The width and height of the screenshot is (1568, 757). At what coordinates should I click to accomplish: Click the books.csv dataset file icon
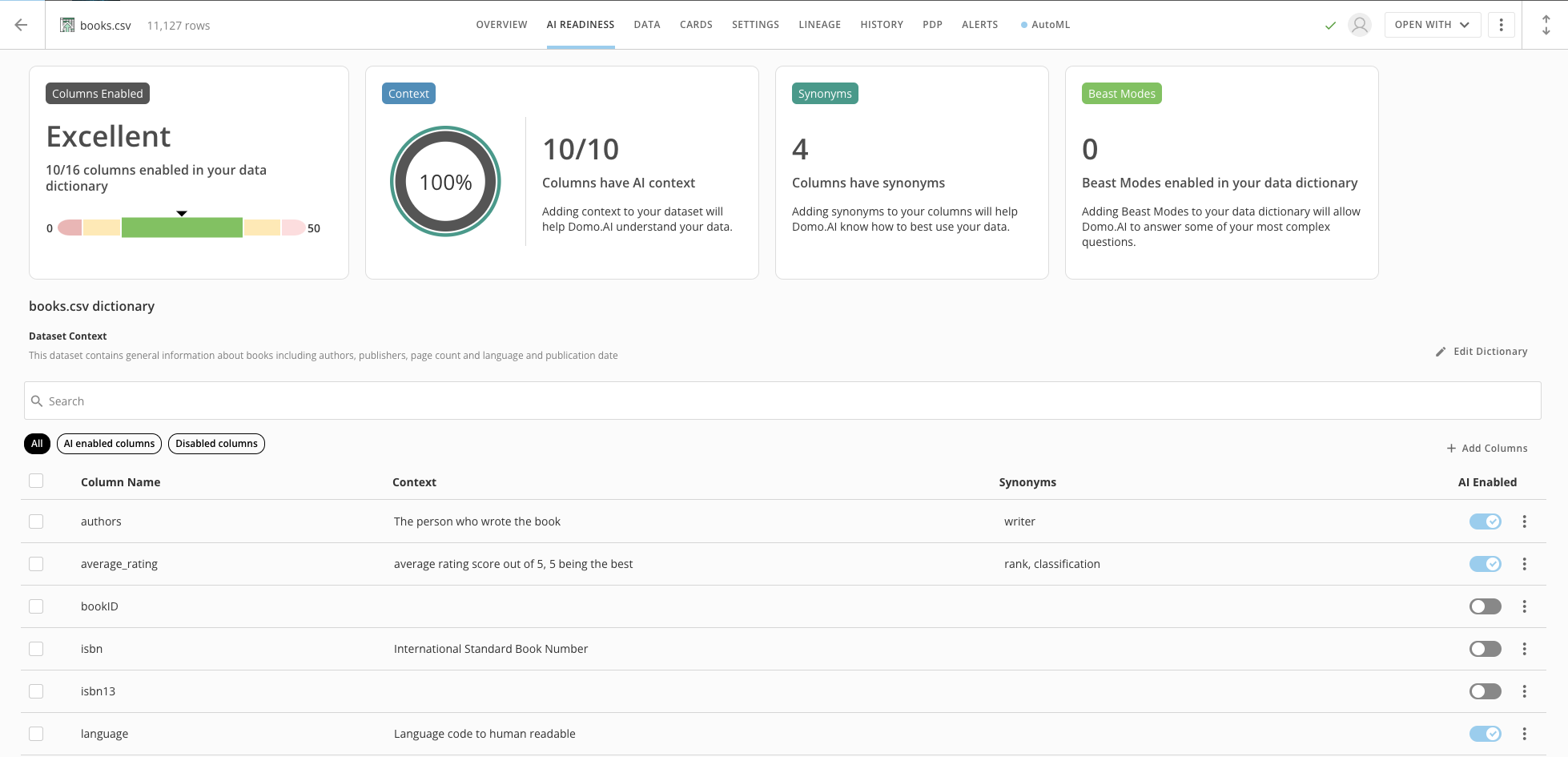click(x=67, y=25)
